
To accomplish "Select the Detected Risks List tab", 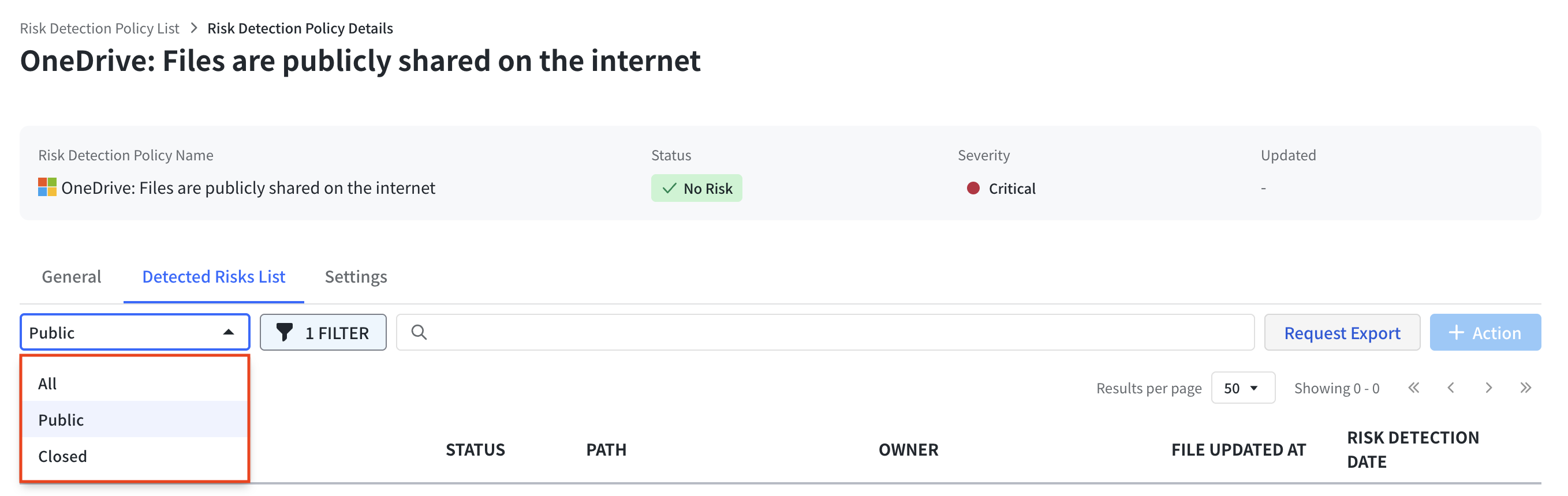I will click(x=214, y=277).
